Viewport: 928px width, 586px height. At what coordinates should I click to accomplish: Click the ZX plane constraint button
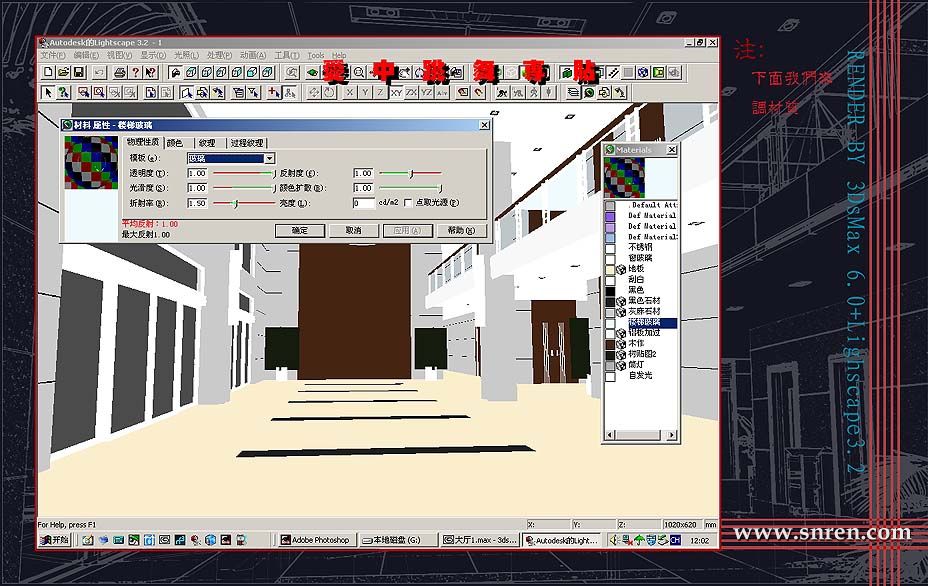click(411, 92)
